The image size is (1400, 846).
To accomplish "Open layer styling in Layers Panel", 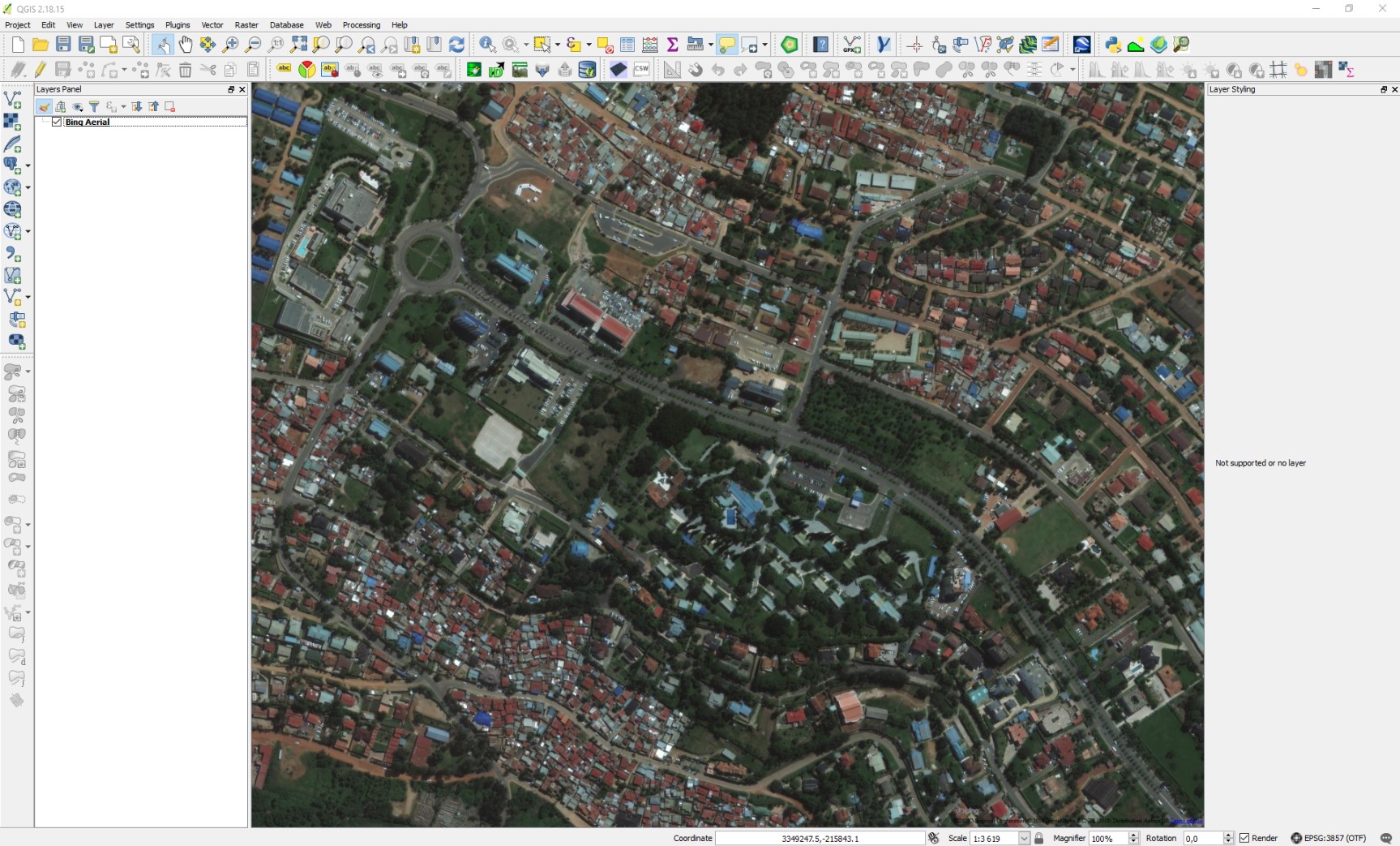I will tap(44, 106).
